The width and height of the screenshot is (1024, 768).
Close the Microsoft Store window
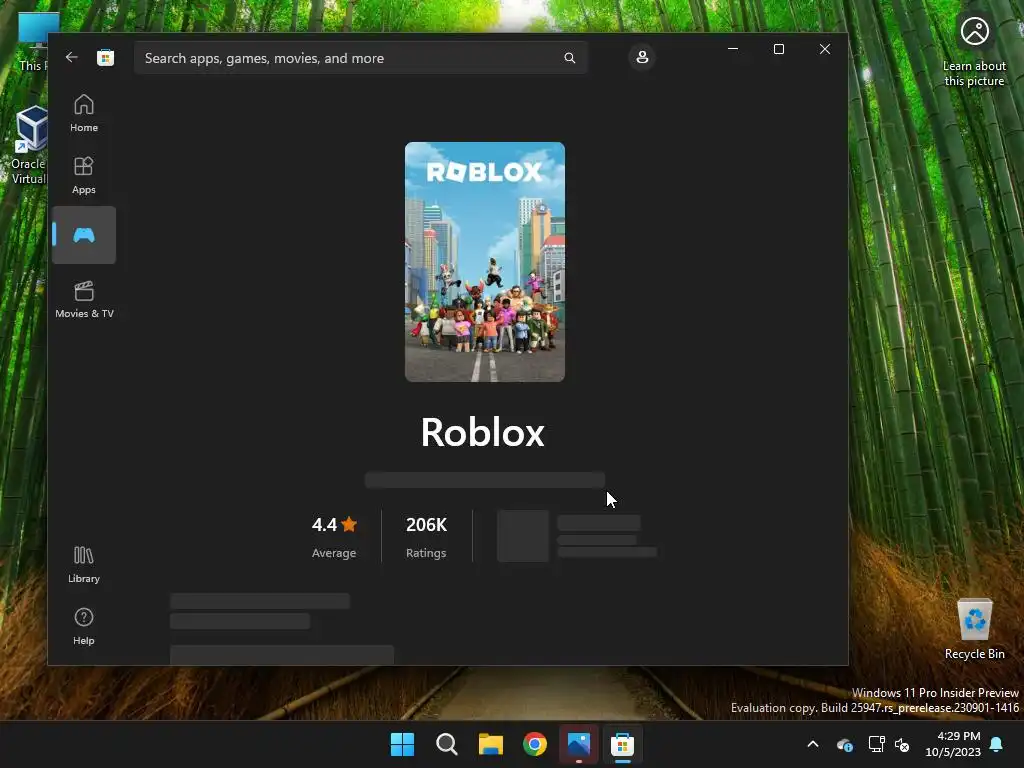point(825,49)
